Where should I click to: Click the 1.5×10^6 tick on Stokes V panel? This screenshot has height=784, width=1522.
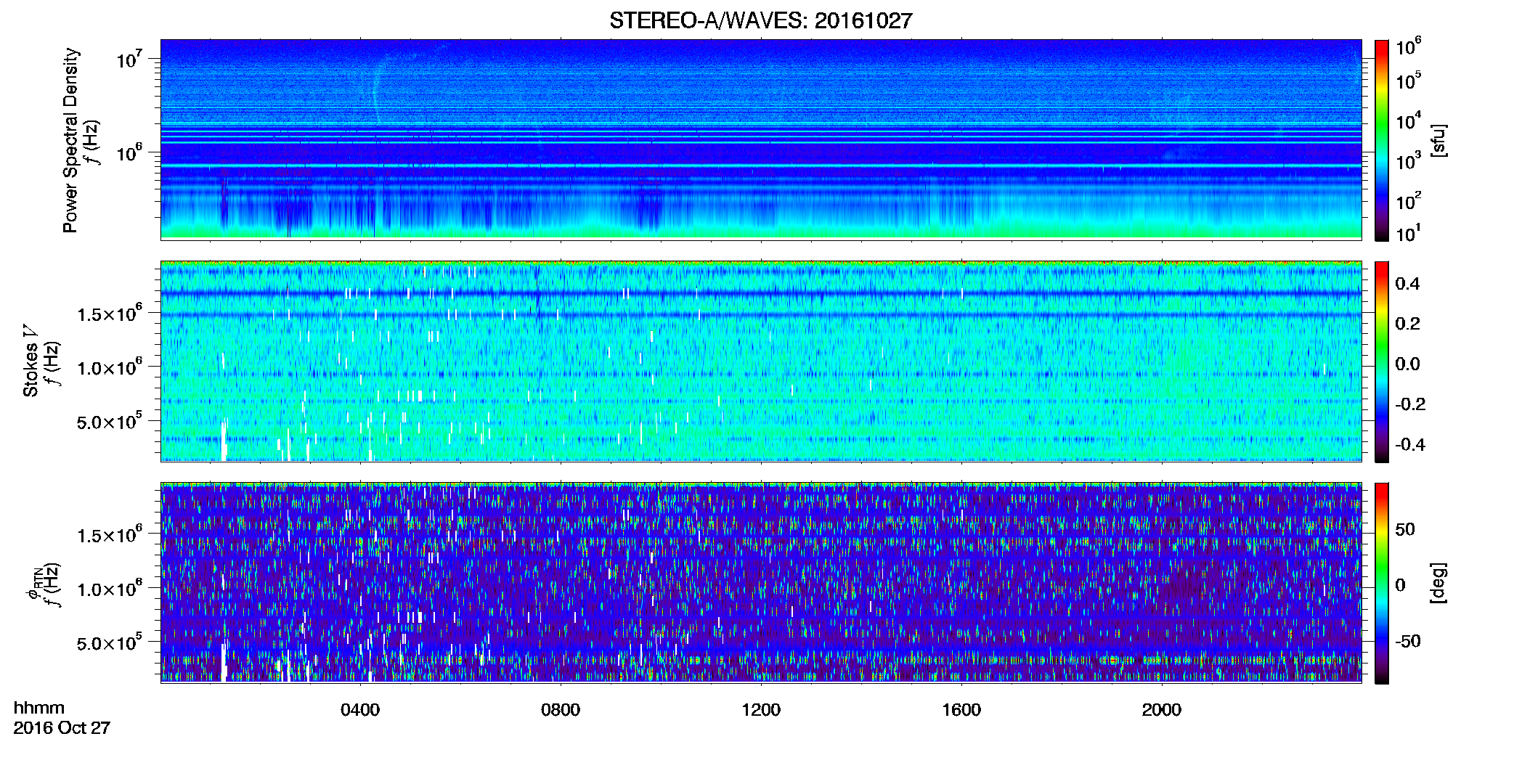click(x=109, y=314)
